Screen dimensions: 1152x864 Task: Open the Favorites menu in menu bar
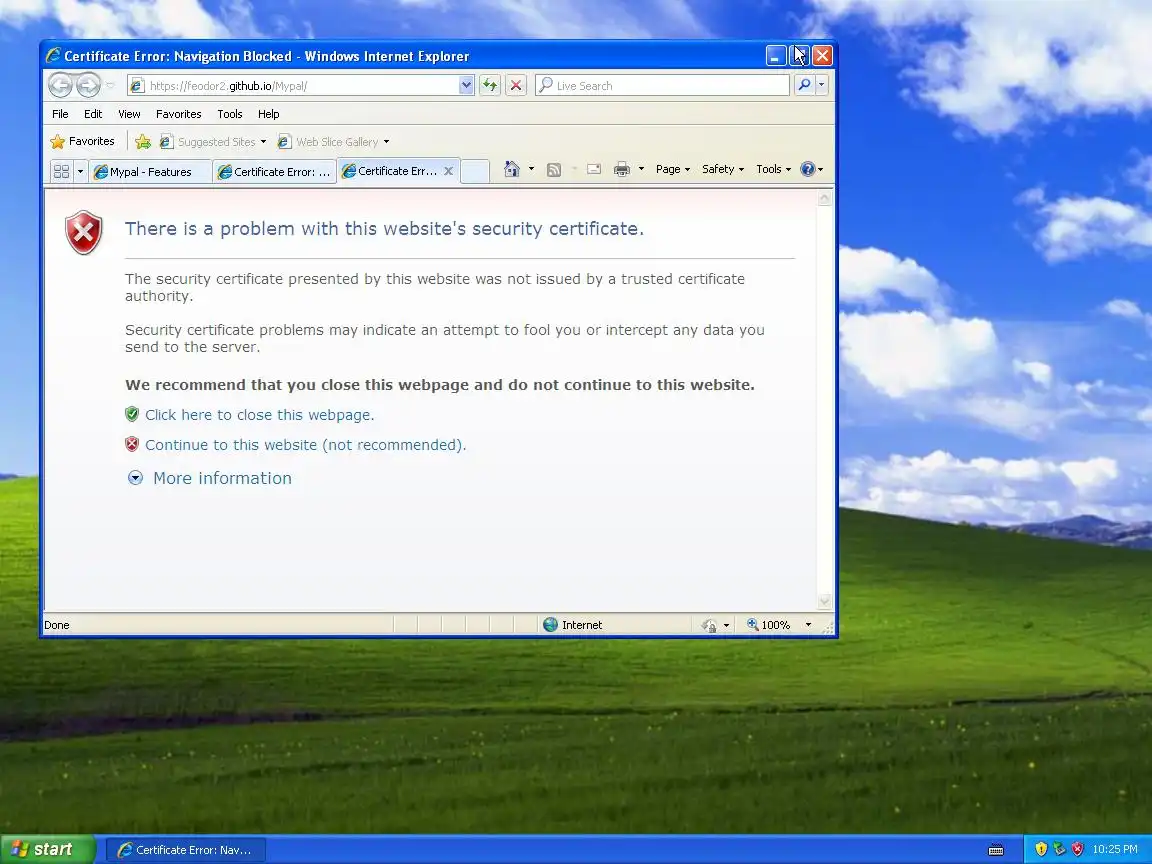coord(179,114)
